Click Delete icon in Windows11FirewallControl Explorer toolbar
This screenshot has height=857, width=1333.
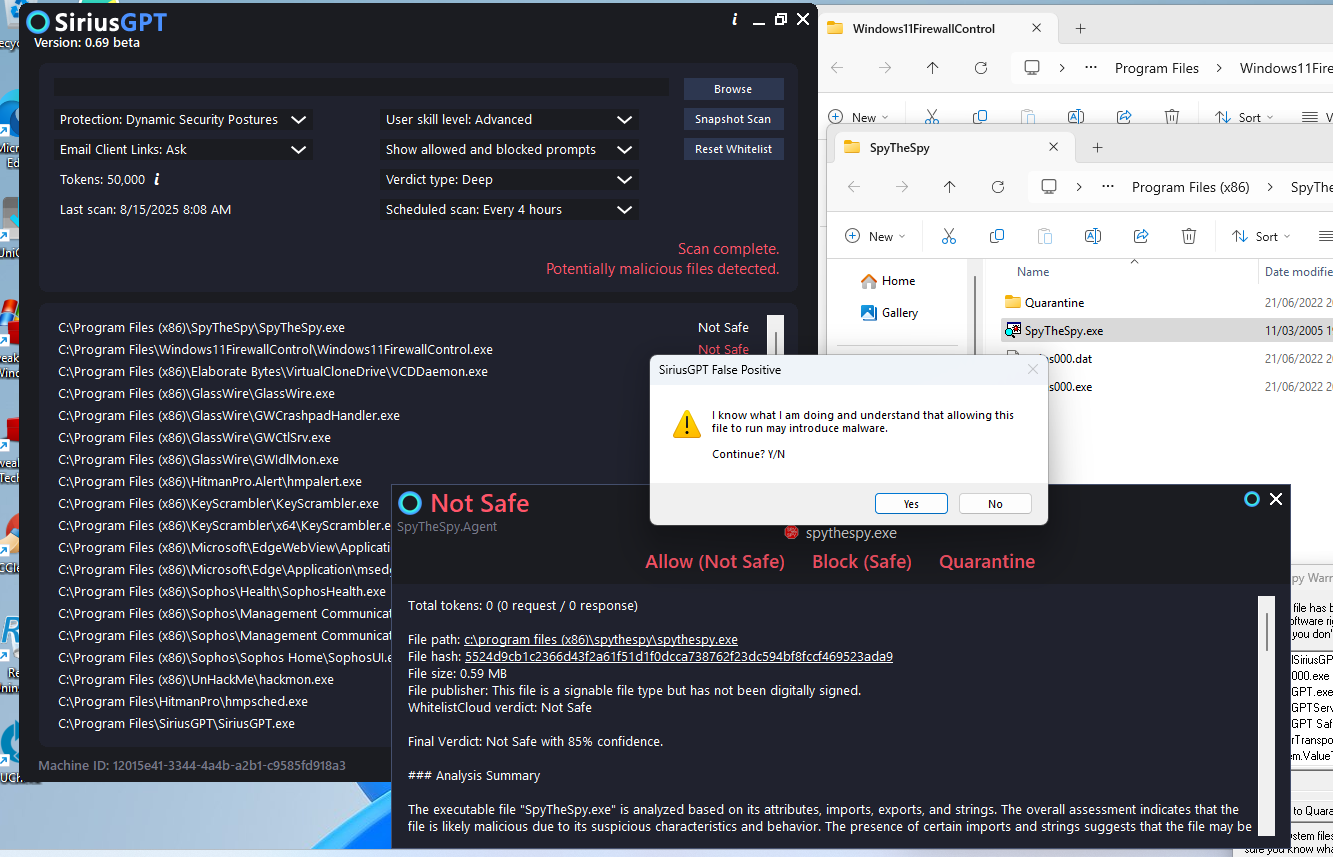[1172, 117]
